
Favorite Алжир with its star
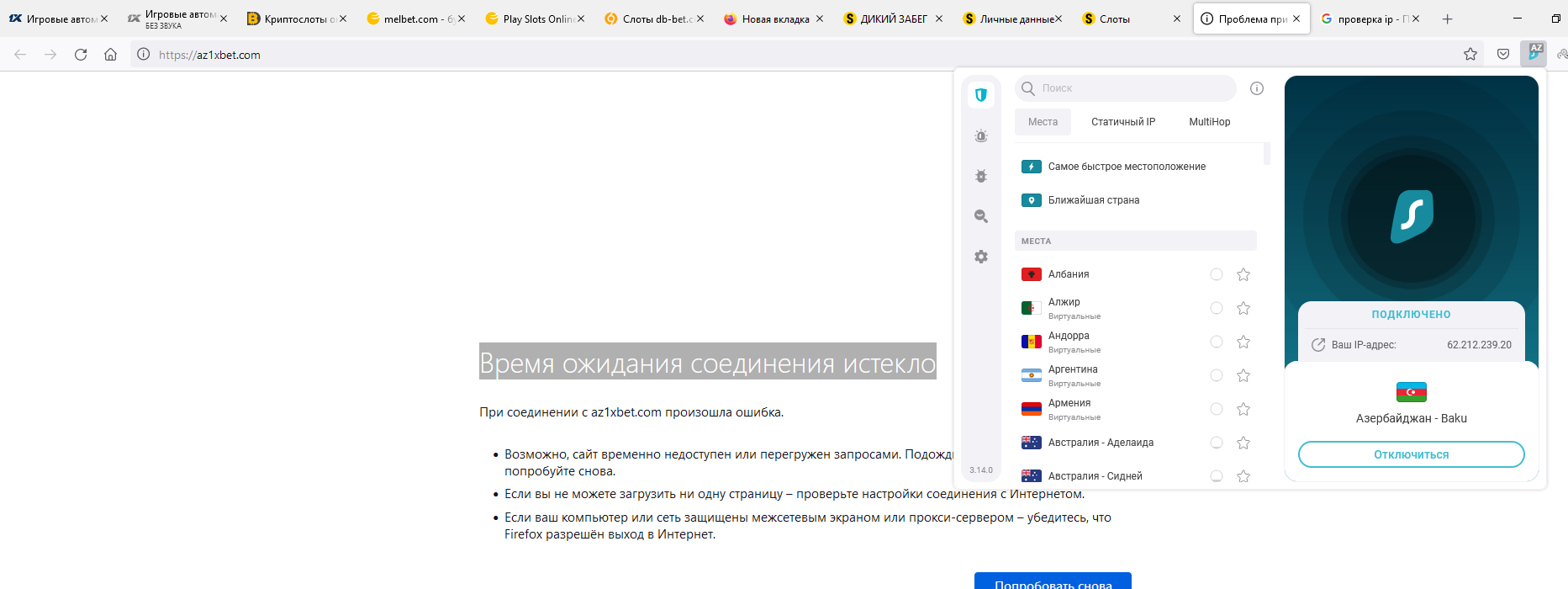pyautogui.click(x=1243, y=308)
